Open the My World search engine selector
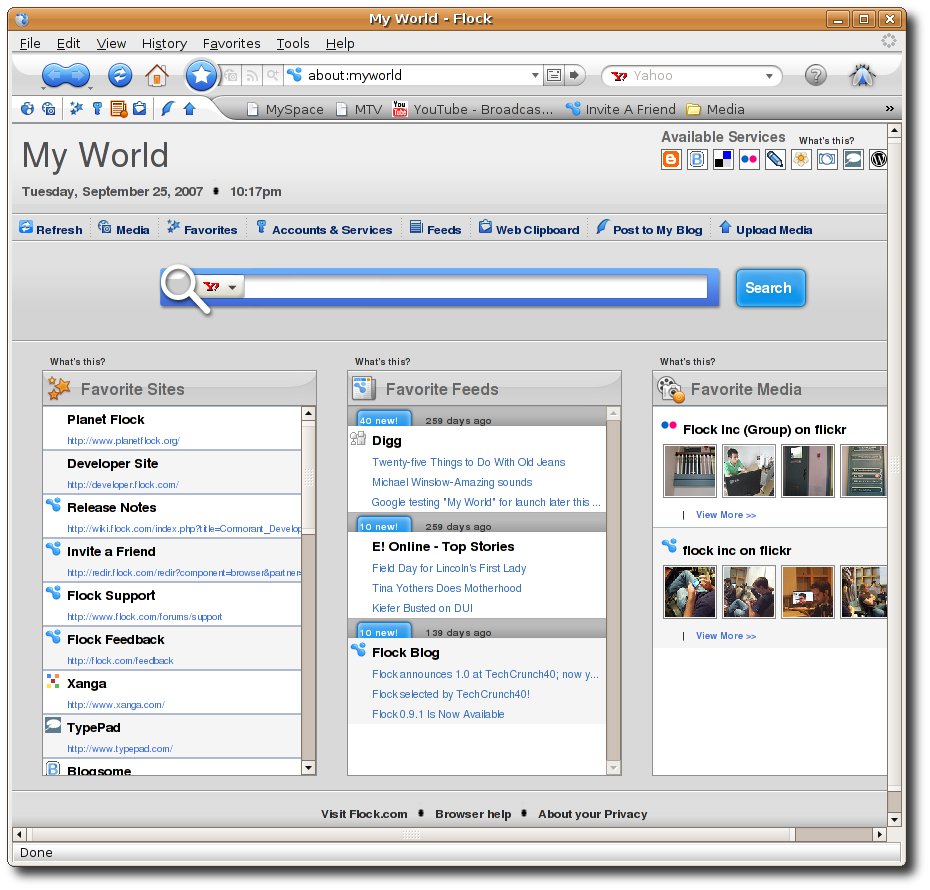930x890 pixels. 222,287
